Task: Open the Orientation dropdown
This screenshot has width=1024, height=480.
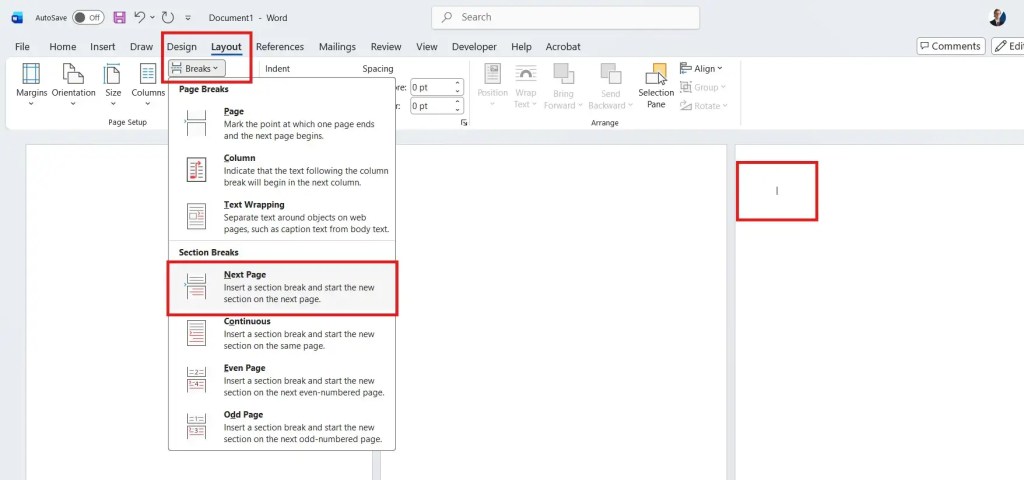Action: (x=73, y=84)
